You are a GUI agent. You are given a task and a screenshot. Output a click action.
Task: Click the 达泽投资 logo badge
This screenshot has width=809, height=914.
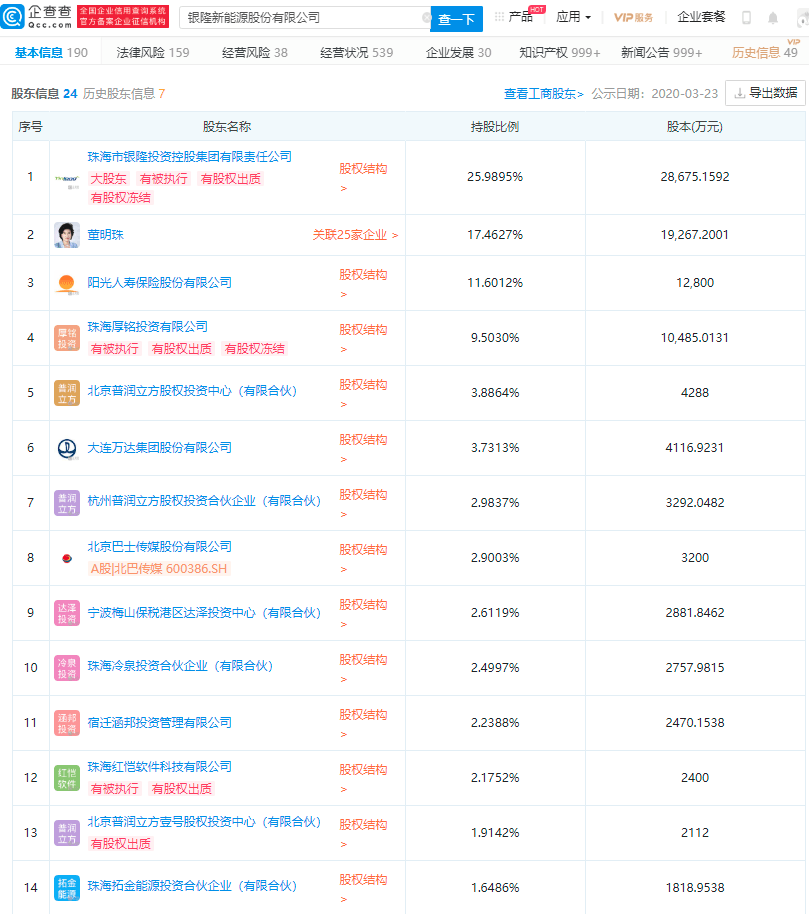pyautogui.click(x=67, y=613)
